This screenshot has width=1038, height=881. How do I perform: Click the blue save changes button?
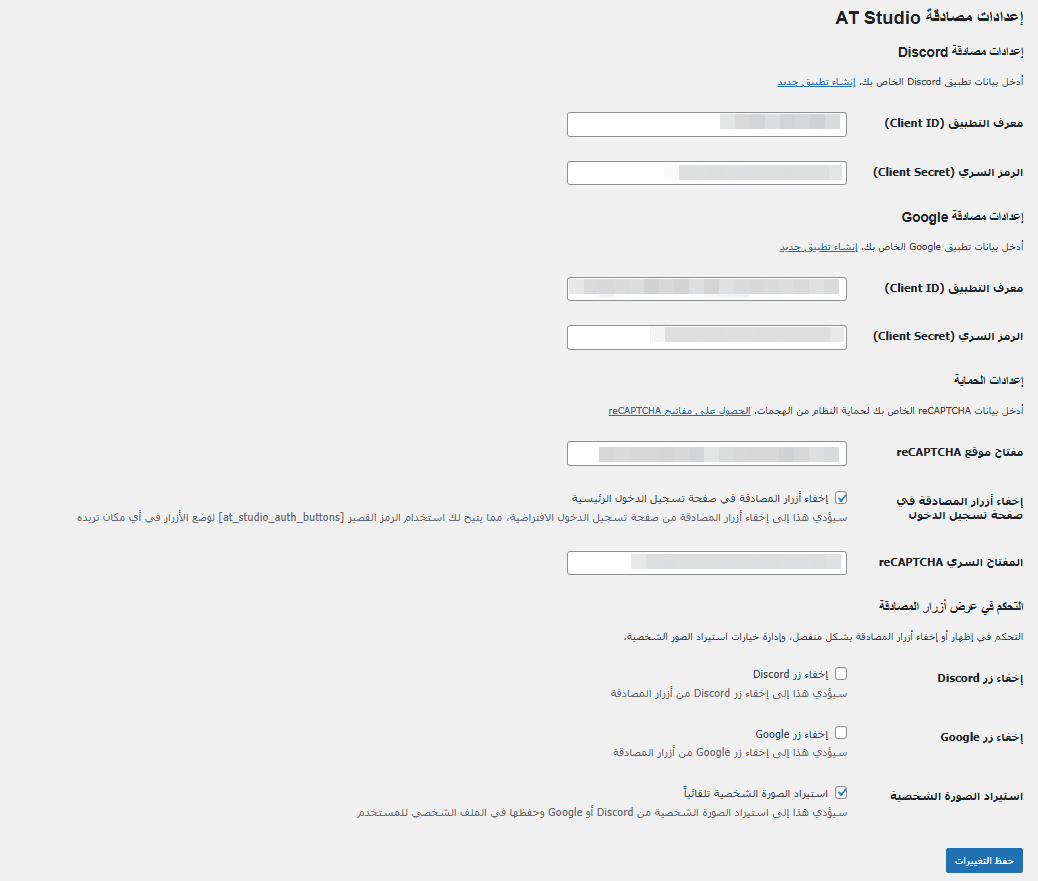coord(984,860)
